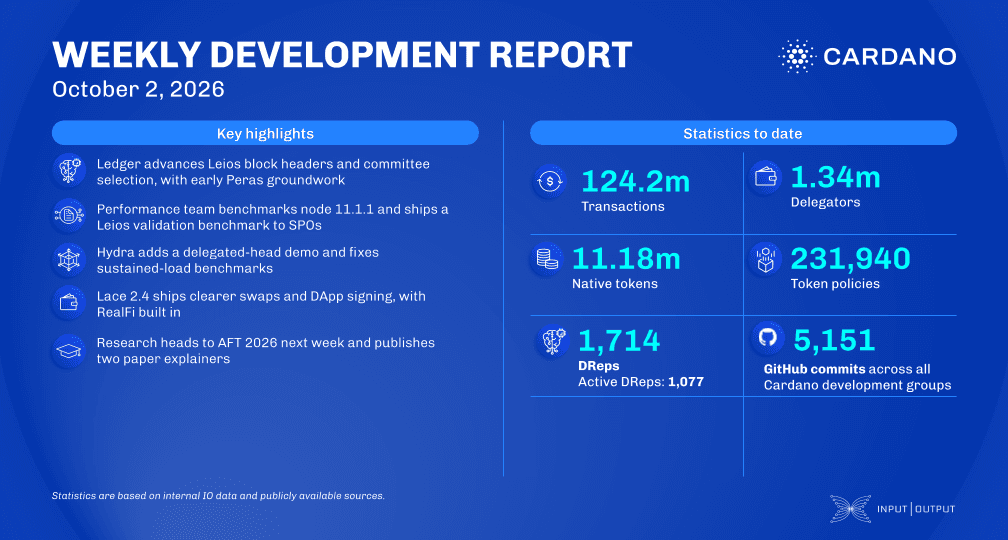Click the Delegators wallet icon

click(765, 178)
